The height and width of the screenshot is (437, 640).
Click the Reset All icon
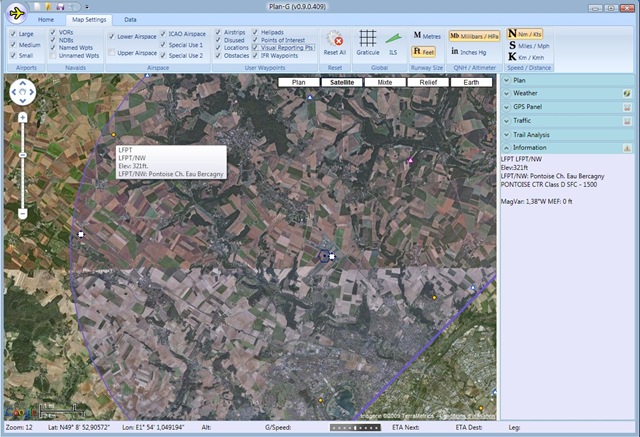[335, 39]
